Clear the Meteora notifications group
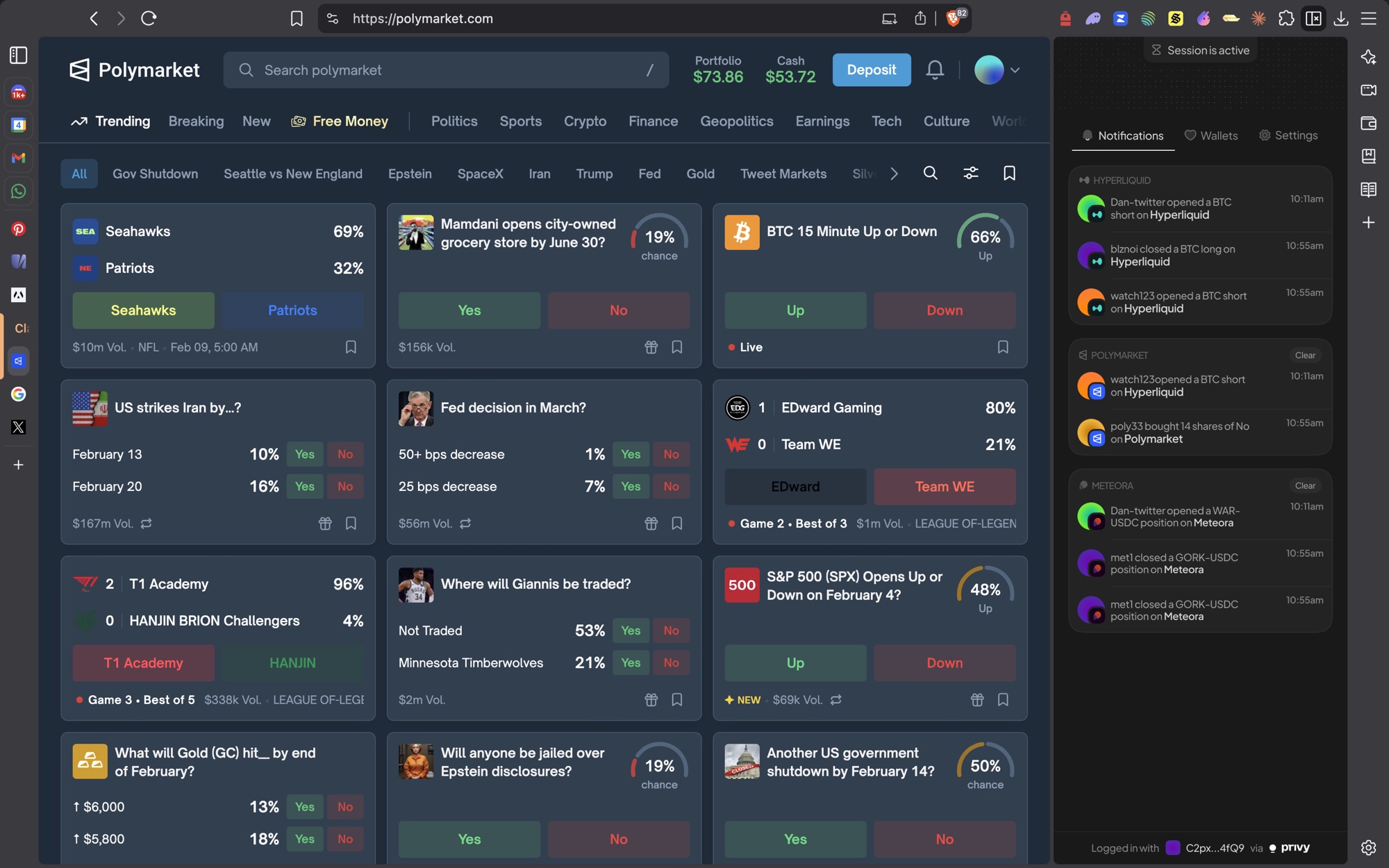The image size is (1389, 868). tap(1304, 485)
